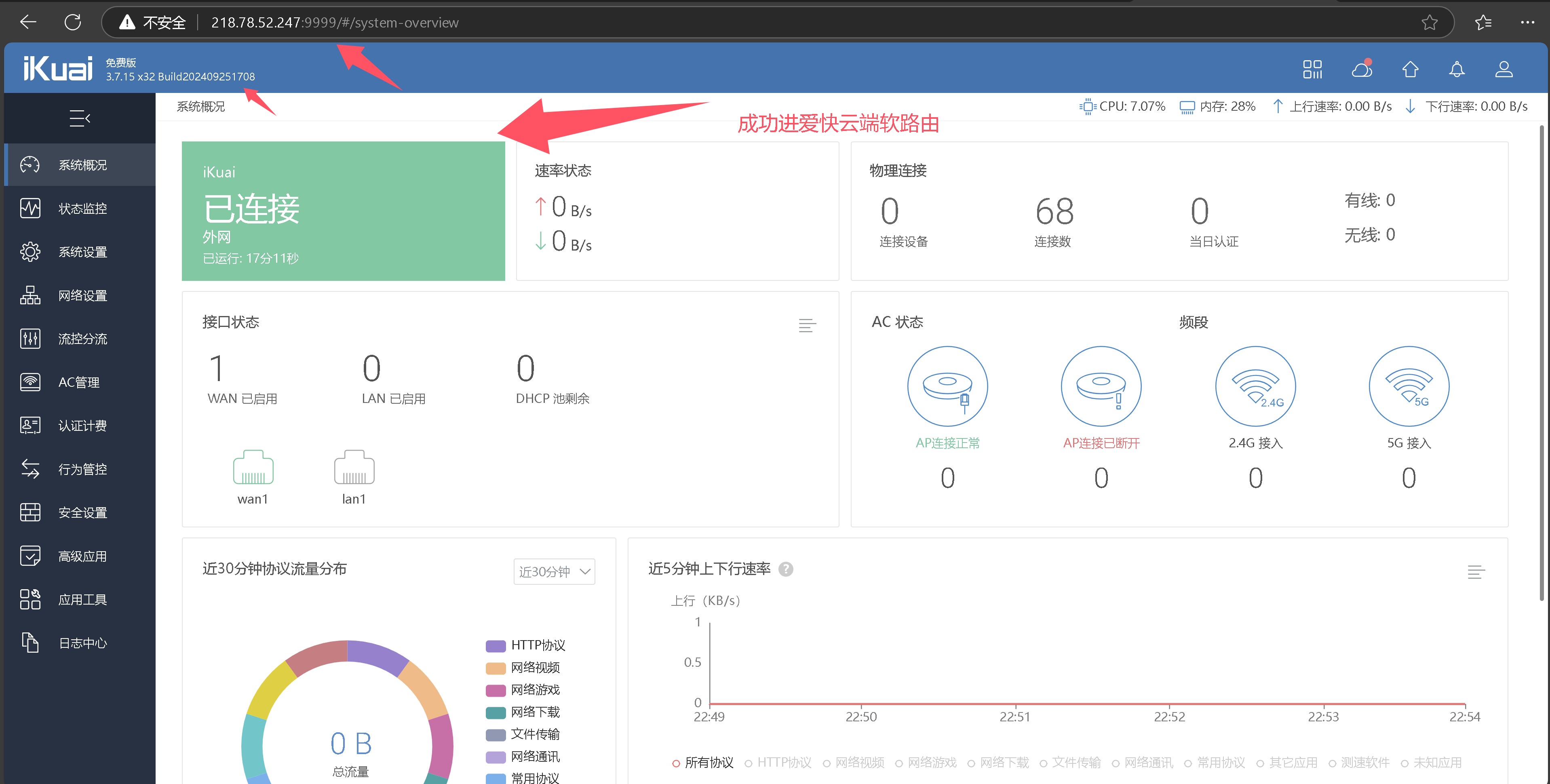Open the user account icon
Image resolution: width=1550 pixels, height=784 pixels.
click(x=1504, y=69)
